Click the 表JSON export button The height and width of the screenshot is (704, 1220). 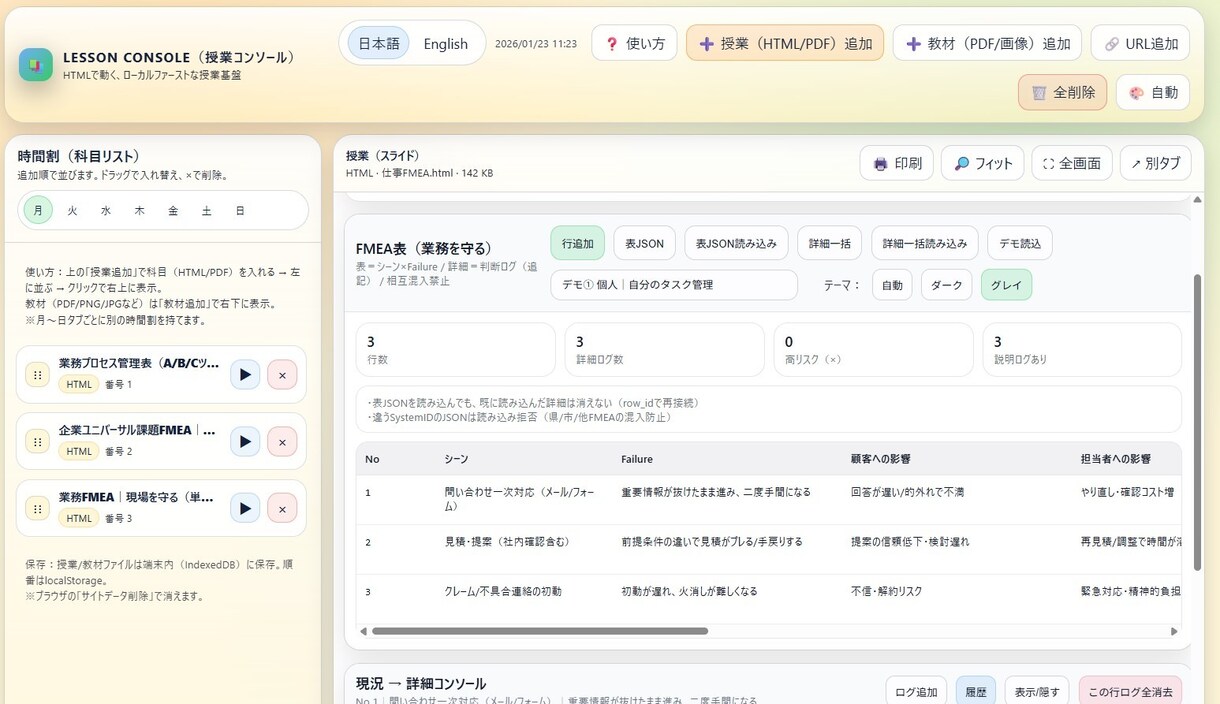(x=645, y=243)
